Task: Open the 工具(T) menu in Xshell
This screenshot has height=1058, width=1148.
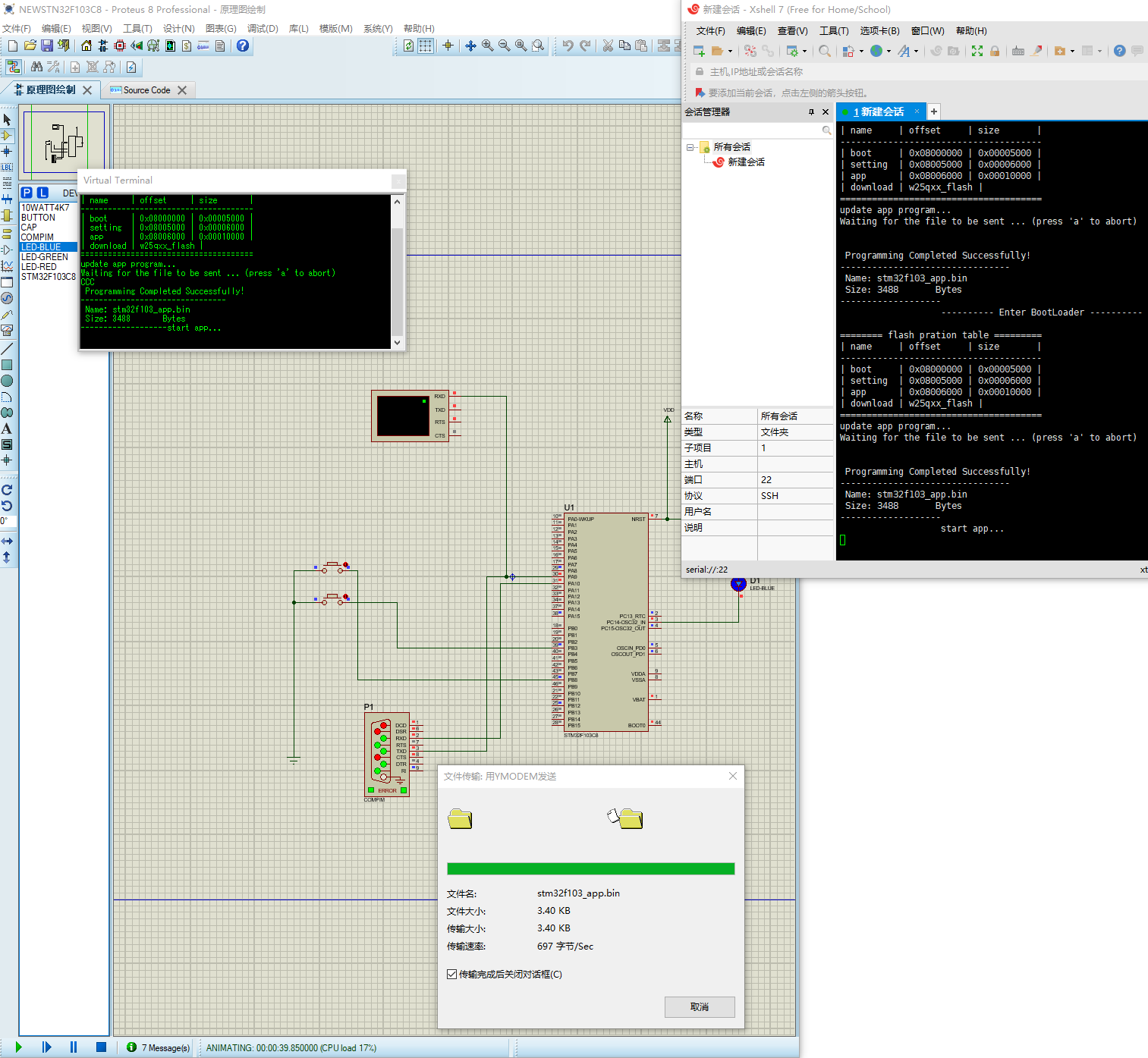Action: point(834,31)
